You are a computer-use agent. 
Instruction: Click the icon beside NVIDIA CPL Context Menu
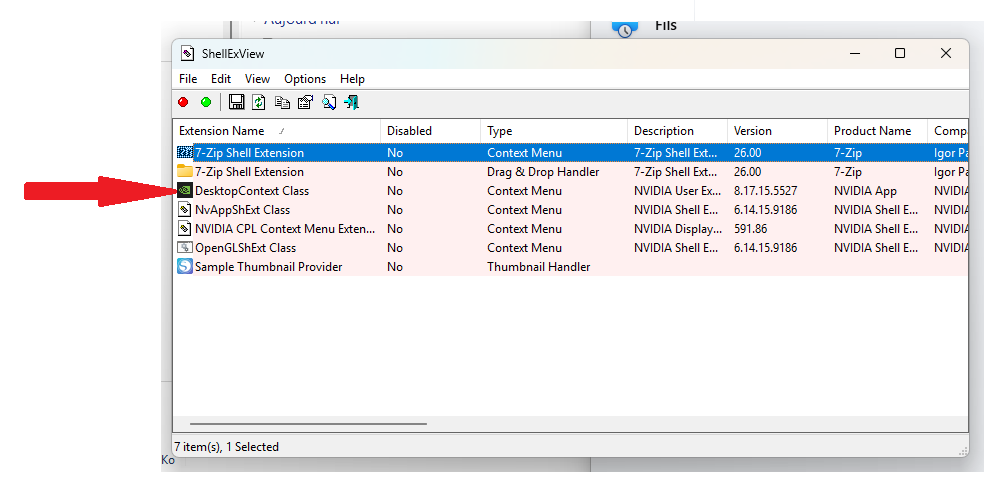click(x=185, y=228)
